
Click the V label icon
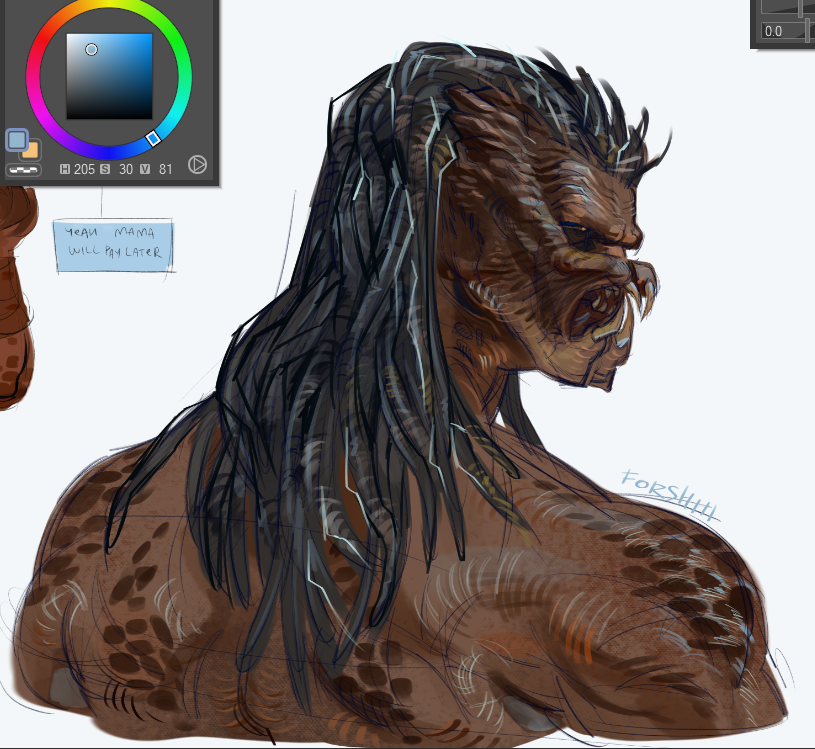point(145,169)
